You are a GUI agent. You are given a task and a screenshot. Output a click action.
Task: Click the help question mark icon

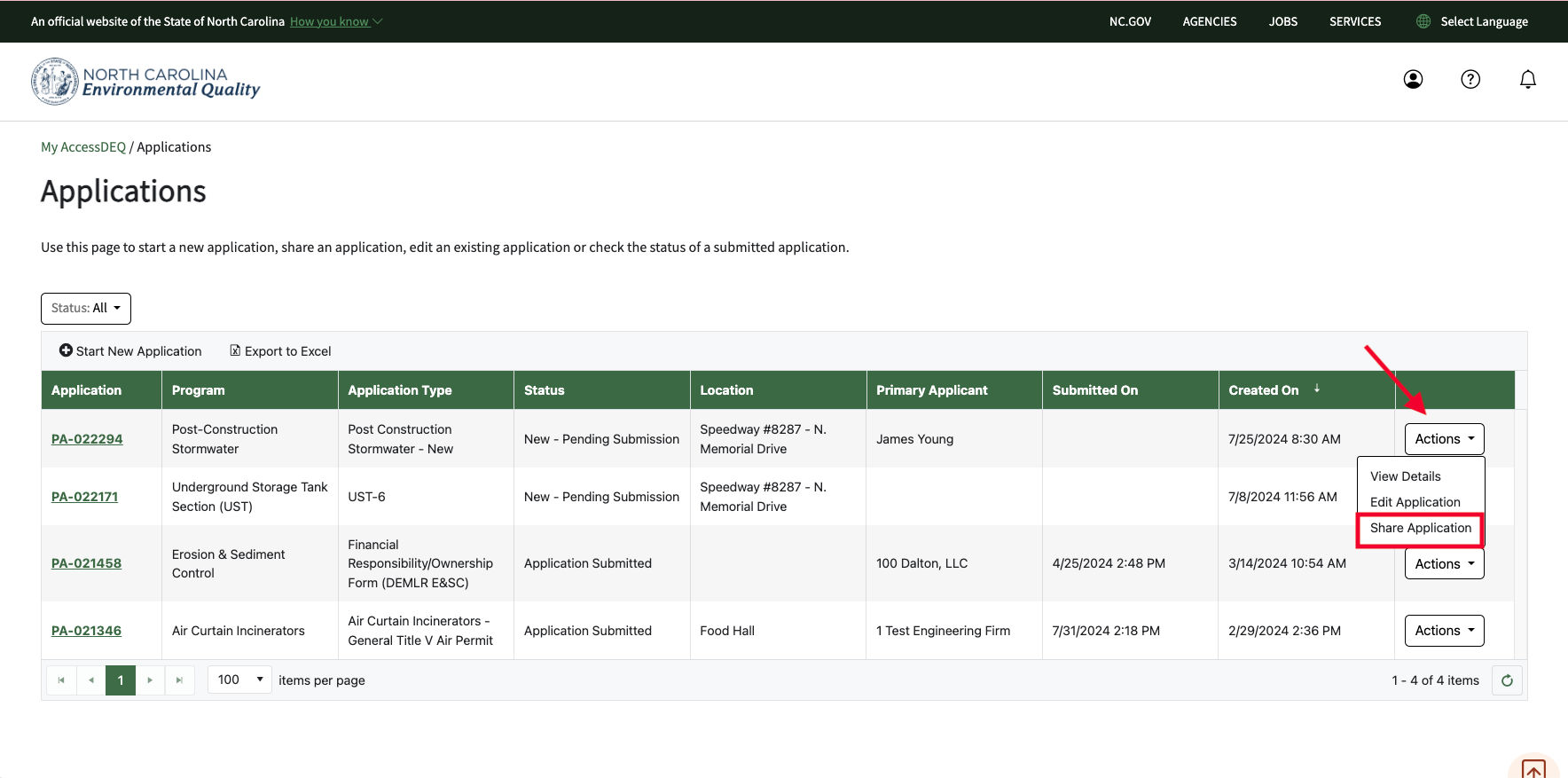tap(1470, 80)
